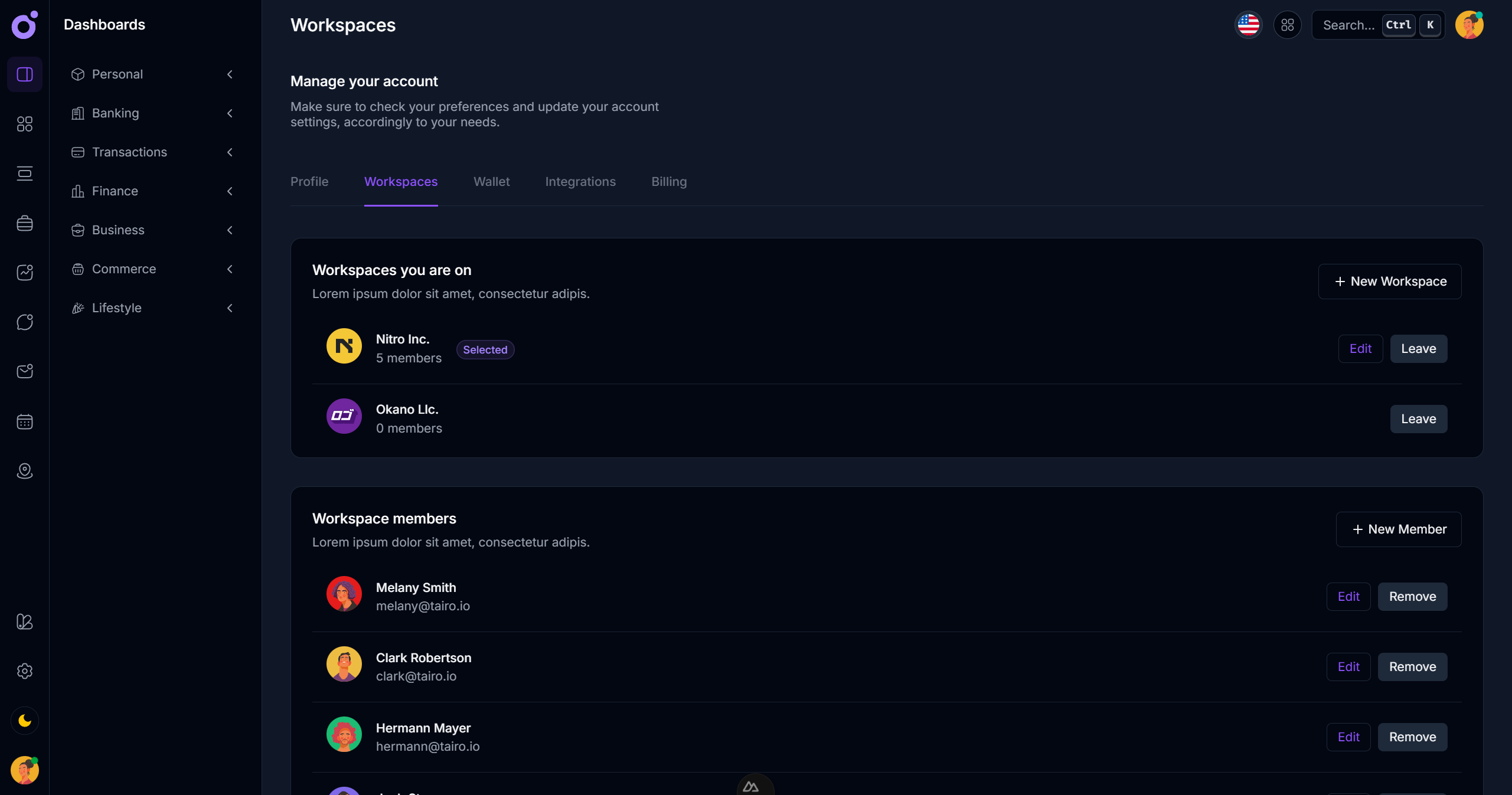Image resolution: width=1512 pixels, height=795 pixels.
Task: Open the Integrations tab
Action: pyautogui.click(x=580, y=182)
